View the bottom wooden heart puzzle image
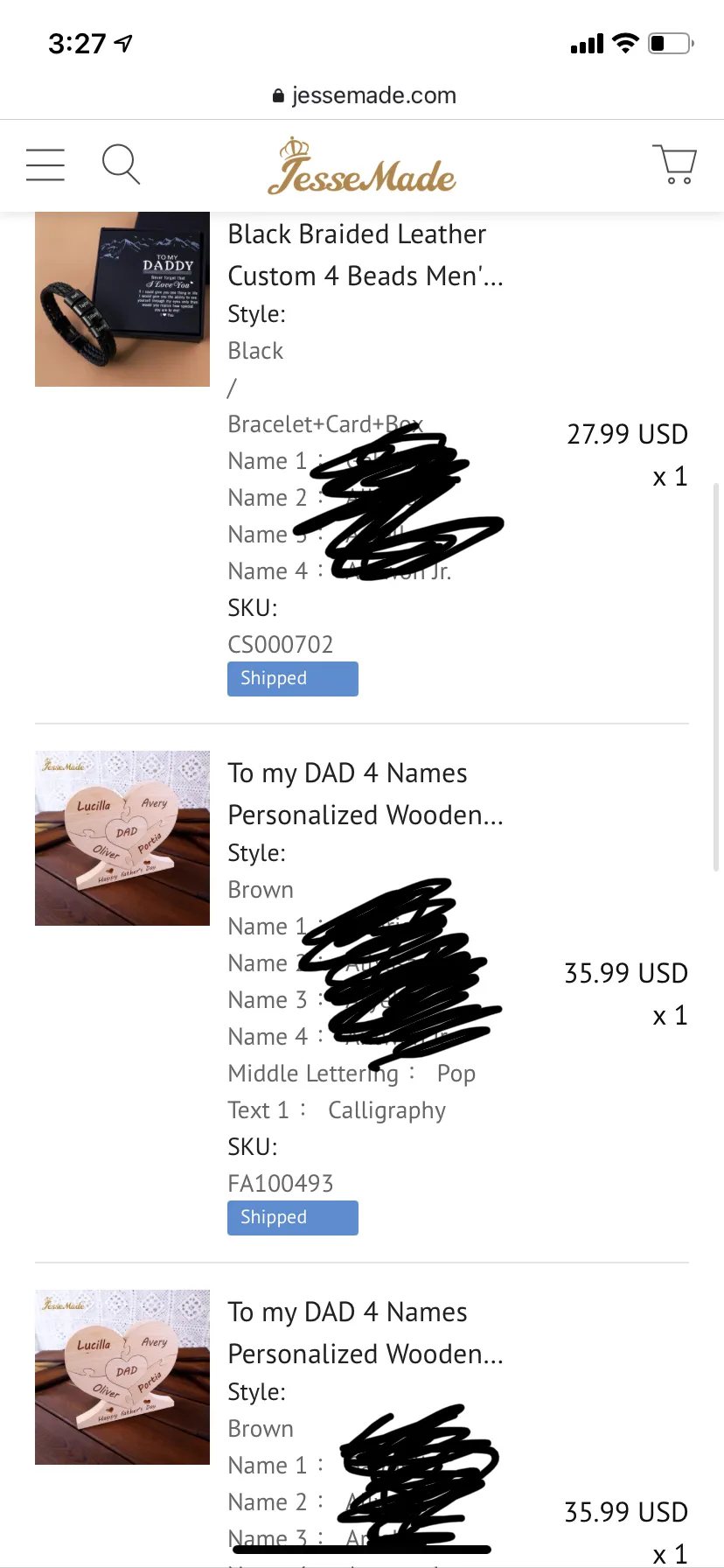 click(x=122, y=1377)
